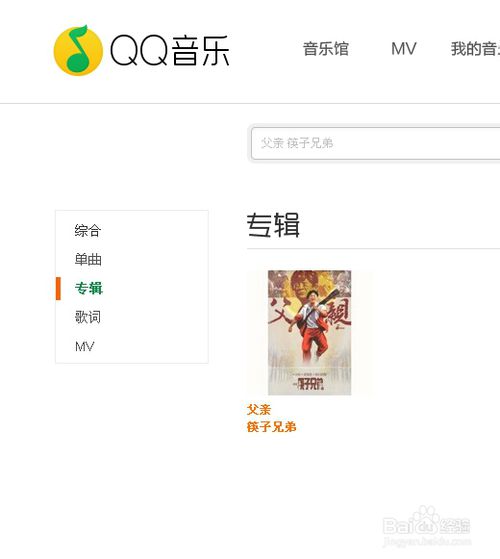The width and height of the screenshot is (500, 559).
Task: Open the 筷子兄弟 artist link
Action: click(x=272, y=427)
